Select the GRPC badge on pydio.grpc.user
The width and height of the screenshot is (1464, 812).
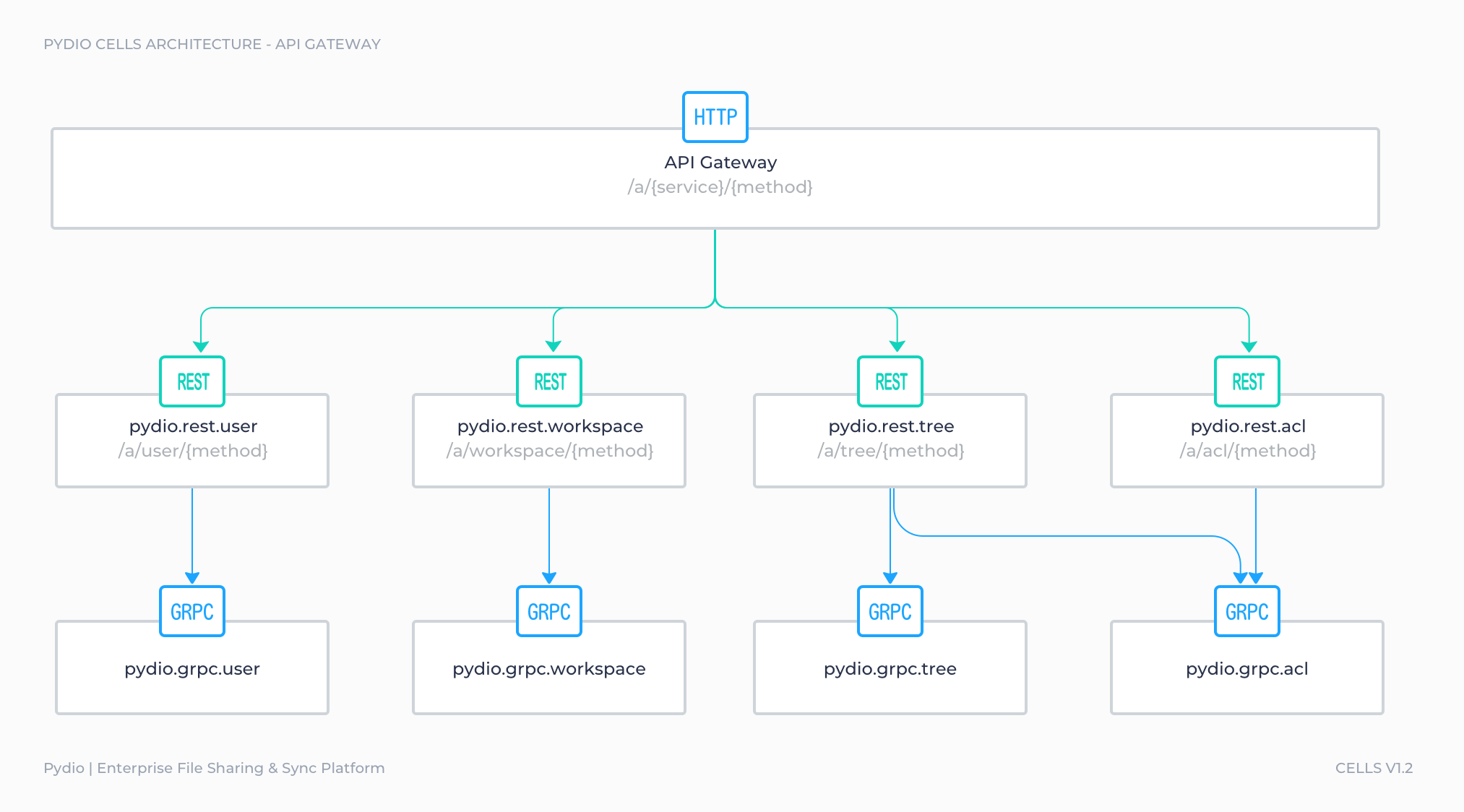[192, 611]
